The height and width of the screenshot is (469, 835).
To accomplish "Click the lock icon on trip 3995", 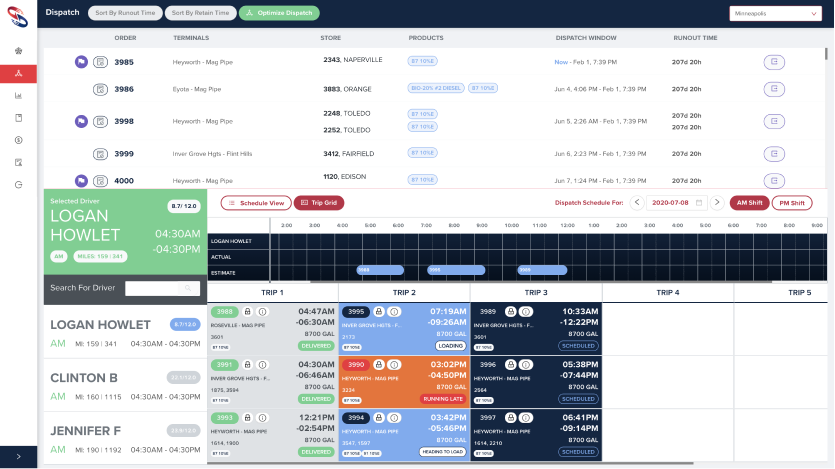I will click(x=379, y=311).
